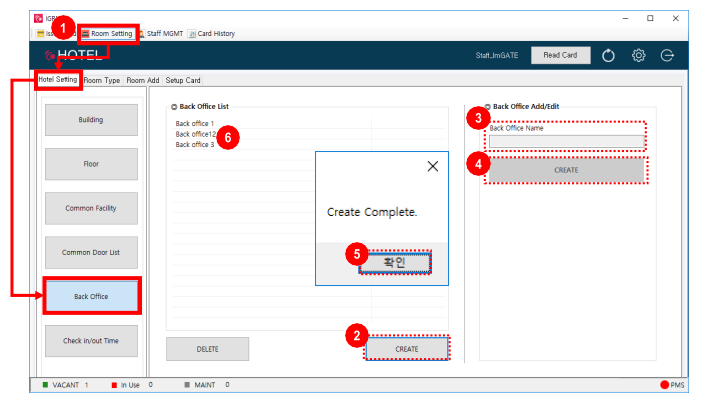Click the grey CREATE button in Add/Edit panel
Viewport: 701px width, 403px height.
click(566, 170)
